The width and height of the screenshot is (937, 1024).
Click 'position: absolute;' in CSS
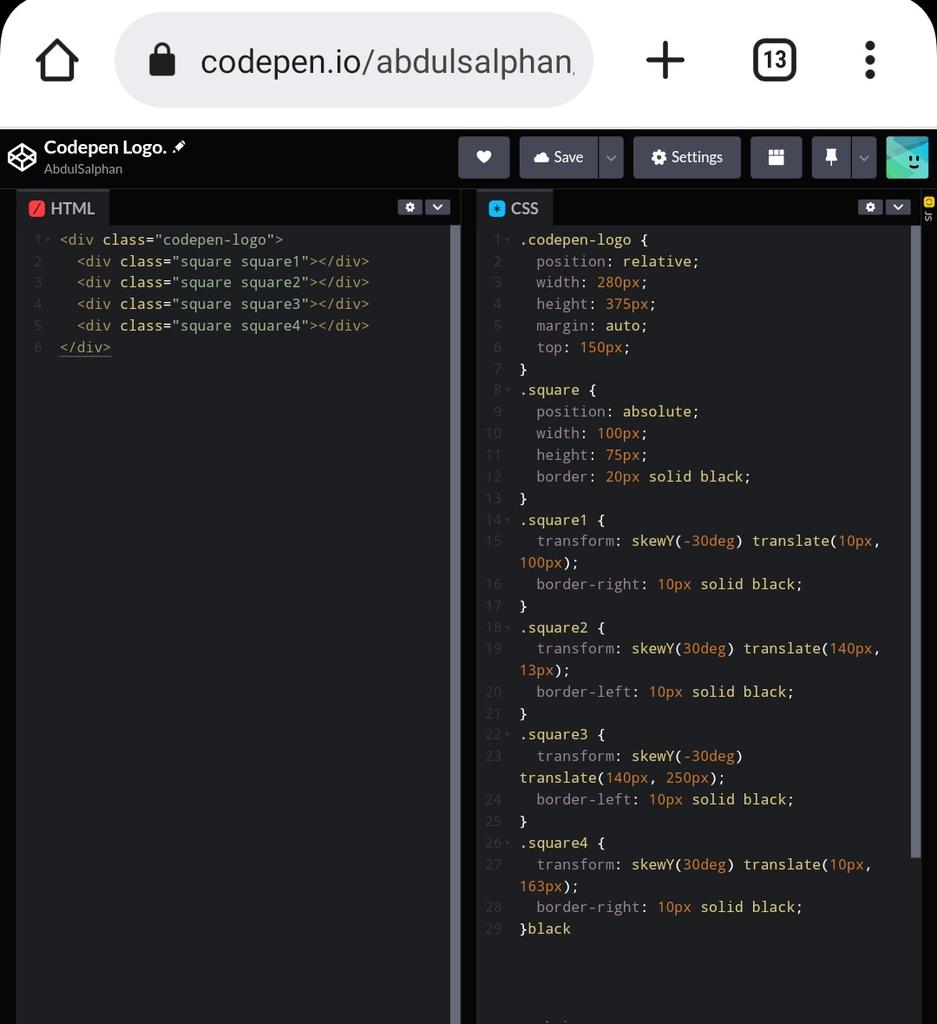617,411
